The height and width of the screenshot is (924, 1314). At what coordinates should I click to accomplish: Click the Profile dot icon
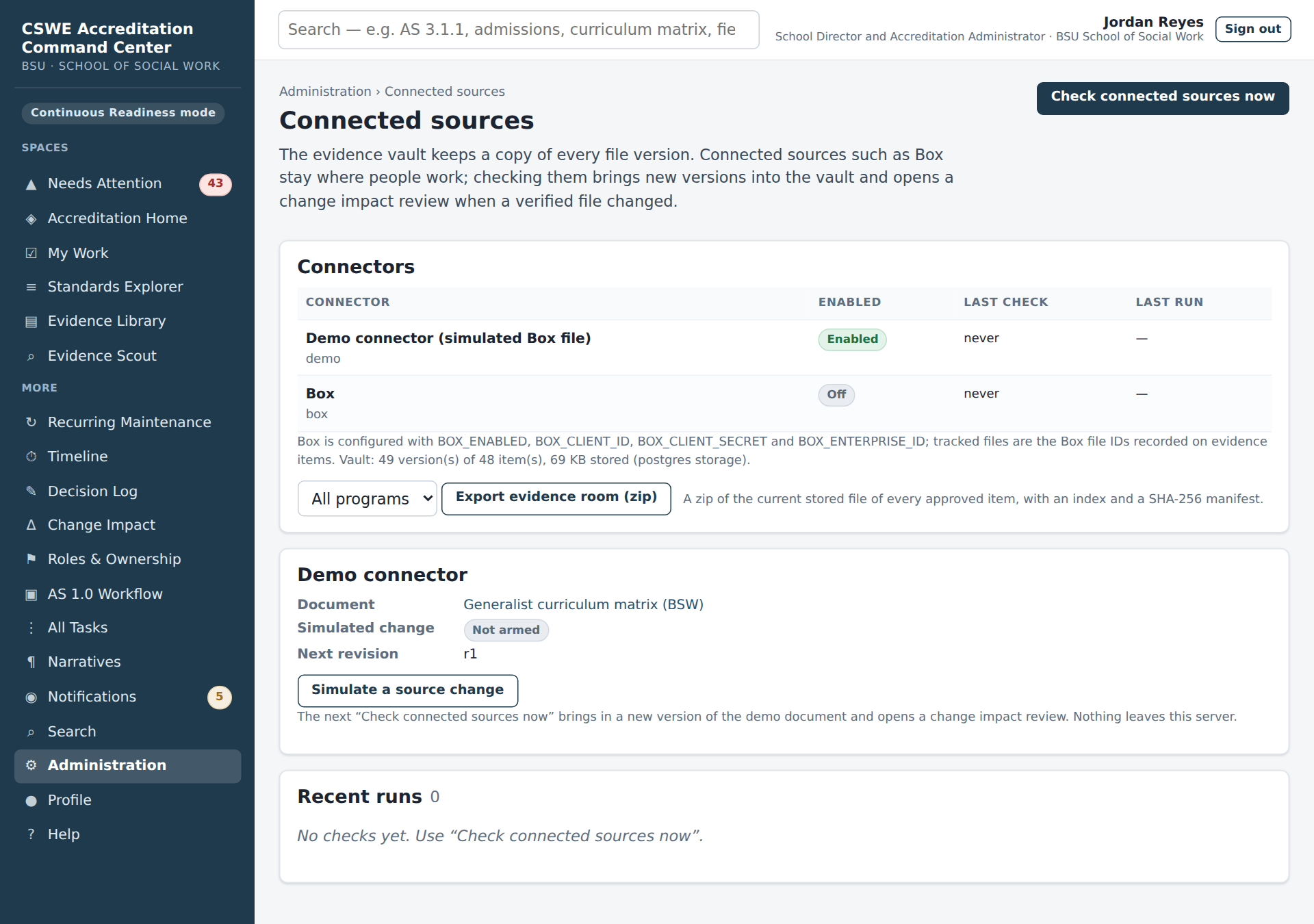pos(31,801)
